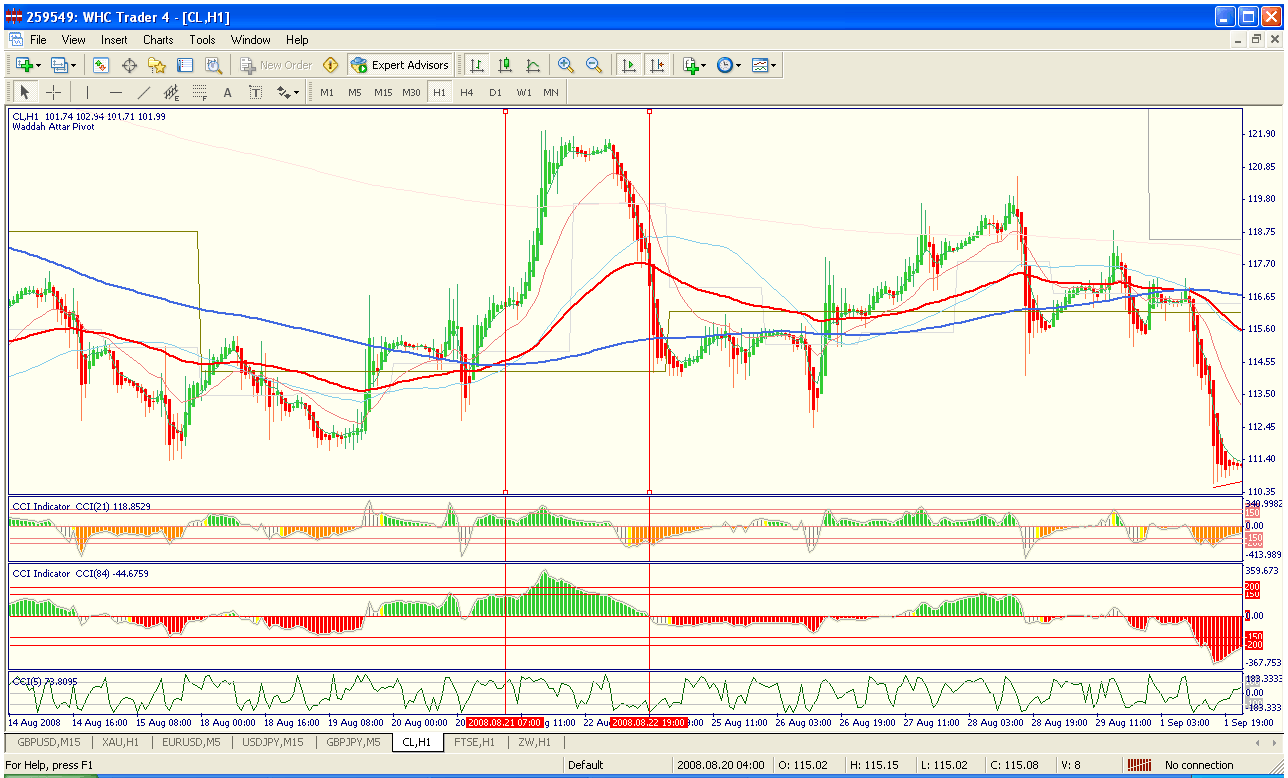Toggle chart auto scroll
The width and height of the screenshot is (1288, 778).
[x=629, y=65]
